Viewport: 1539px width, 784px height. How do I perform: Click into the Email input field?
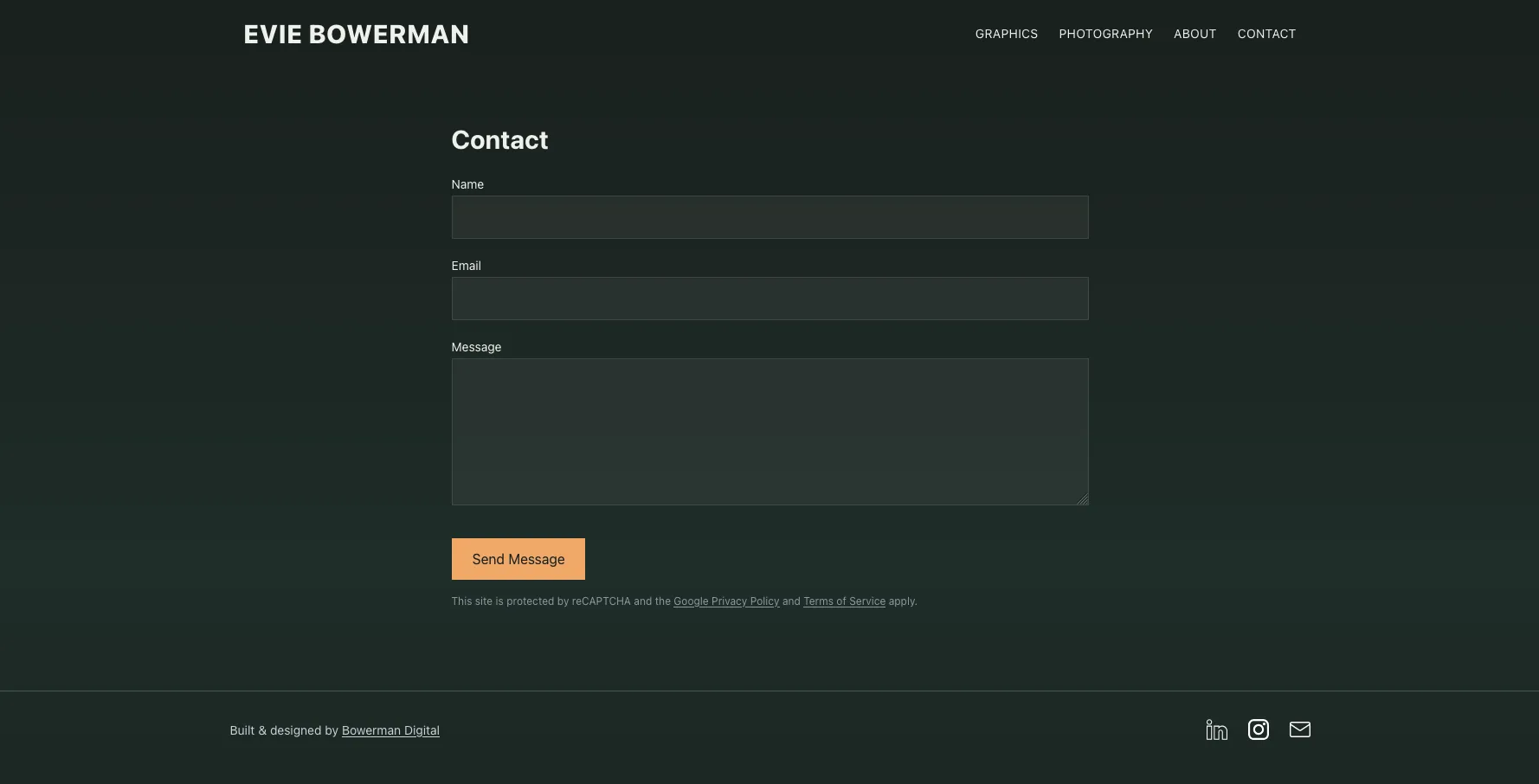(769, 299)
